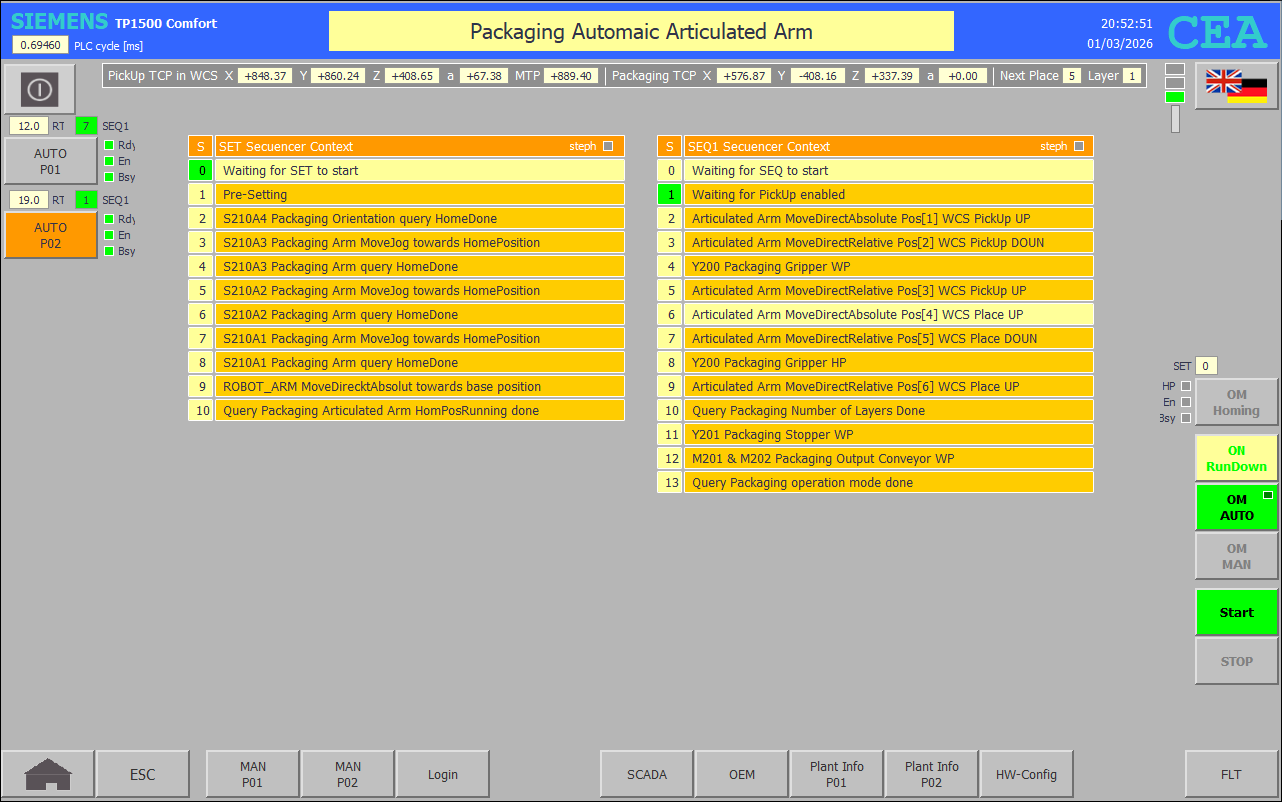The height and width of the screenshot is (802, 1282).
Task: Go to the home screen icon
Action: (x=48, y=774)
